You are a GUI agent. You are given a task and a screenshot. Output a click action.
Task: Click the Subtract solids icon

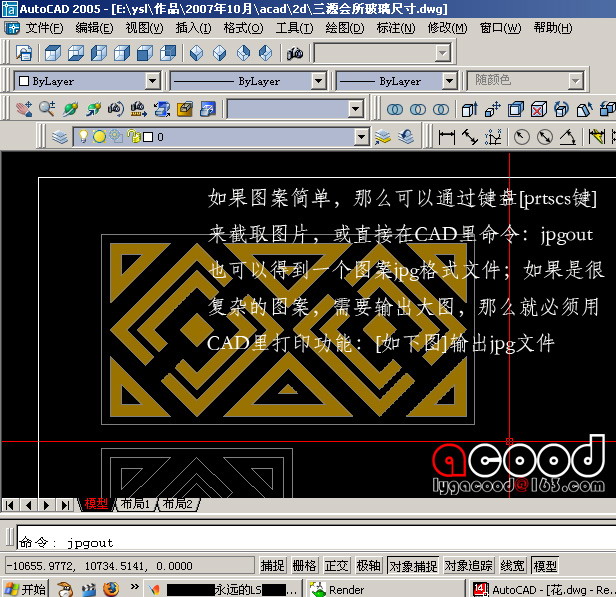tap(418, 109)
